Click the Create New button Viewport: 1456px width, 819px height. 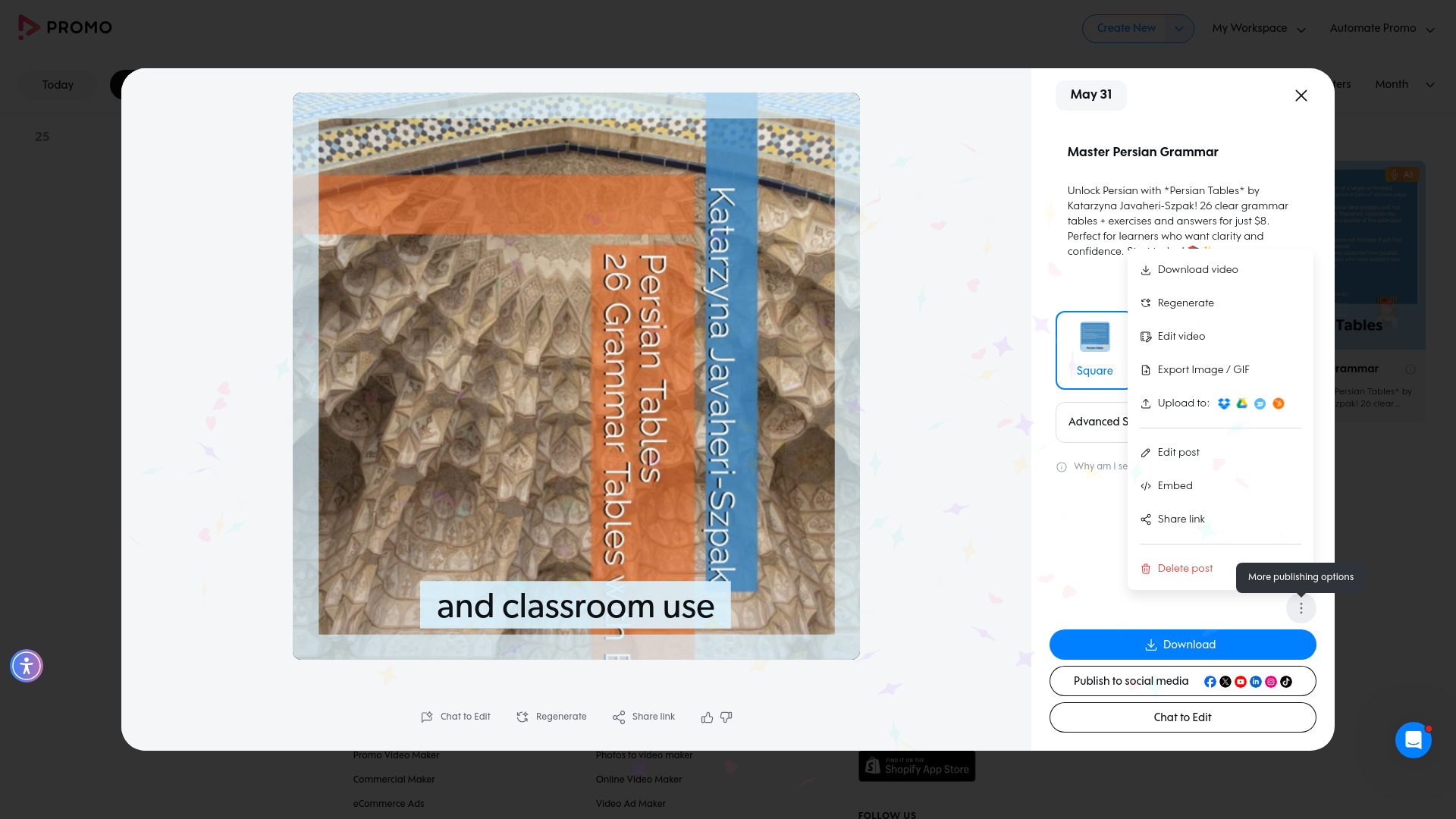pos(1126,29)
